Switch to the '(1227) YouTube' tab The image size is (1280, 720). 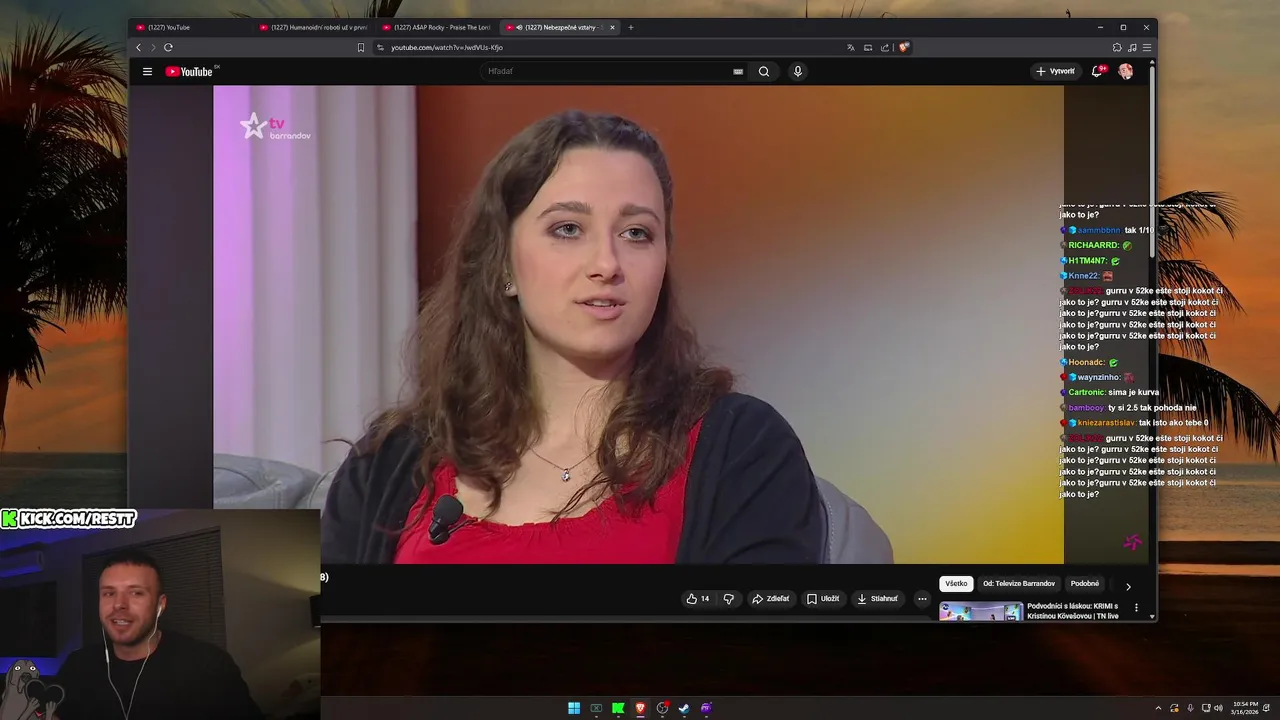point(190,27)
